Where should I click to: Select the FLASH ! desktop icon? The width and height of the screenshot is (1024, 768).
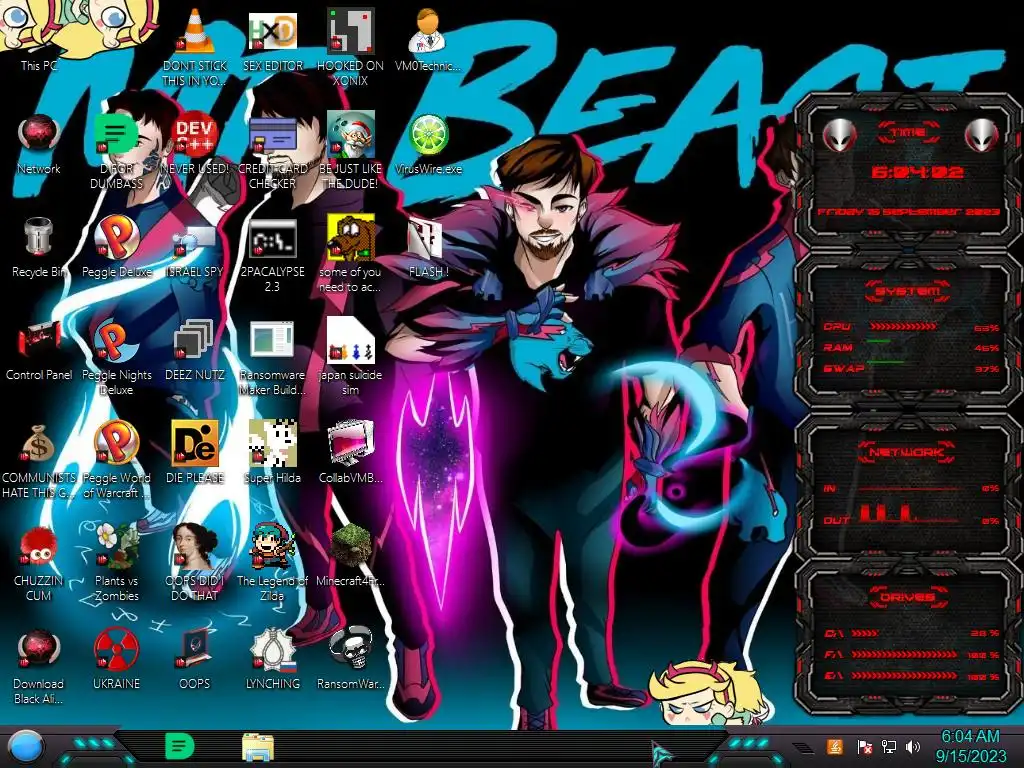pyautogui.click(x=428, y=248)
